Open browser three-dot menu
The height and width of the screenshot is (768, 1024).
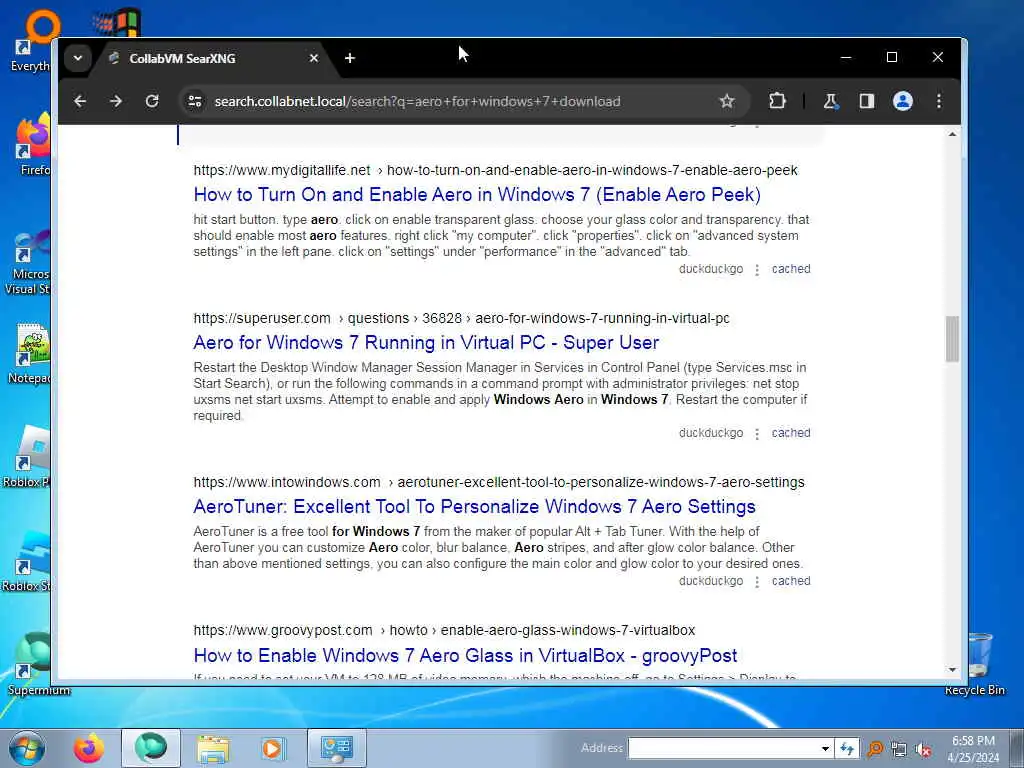(938, 101)
